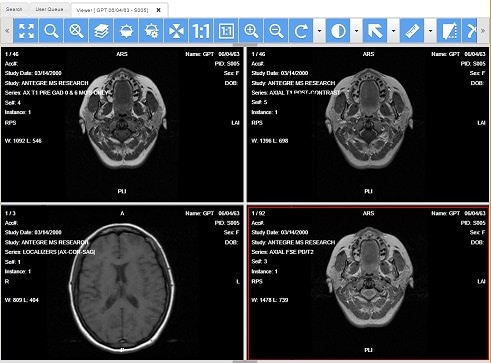This screenshot has height=363, width=491.
Task: Select the magnifying glass search tool
Action: (51, 31)
